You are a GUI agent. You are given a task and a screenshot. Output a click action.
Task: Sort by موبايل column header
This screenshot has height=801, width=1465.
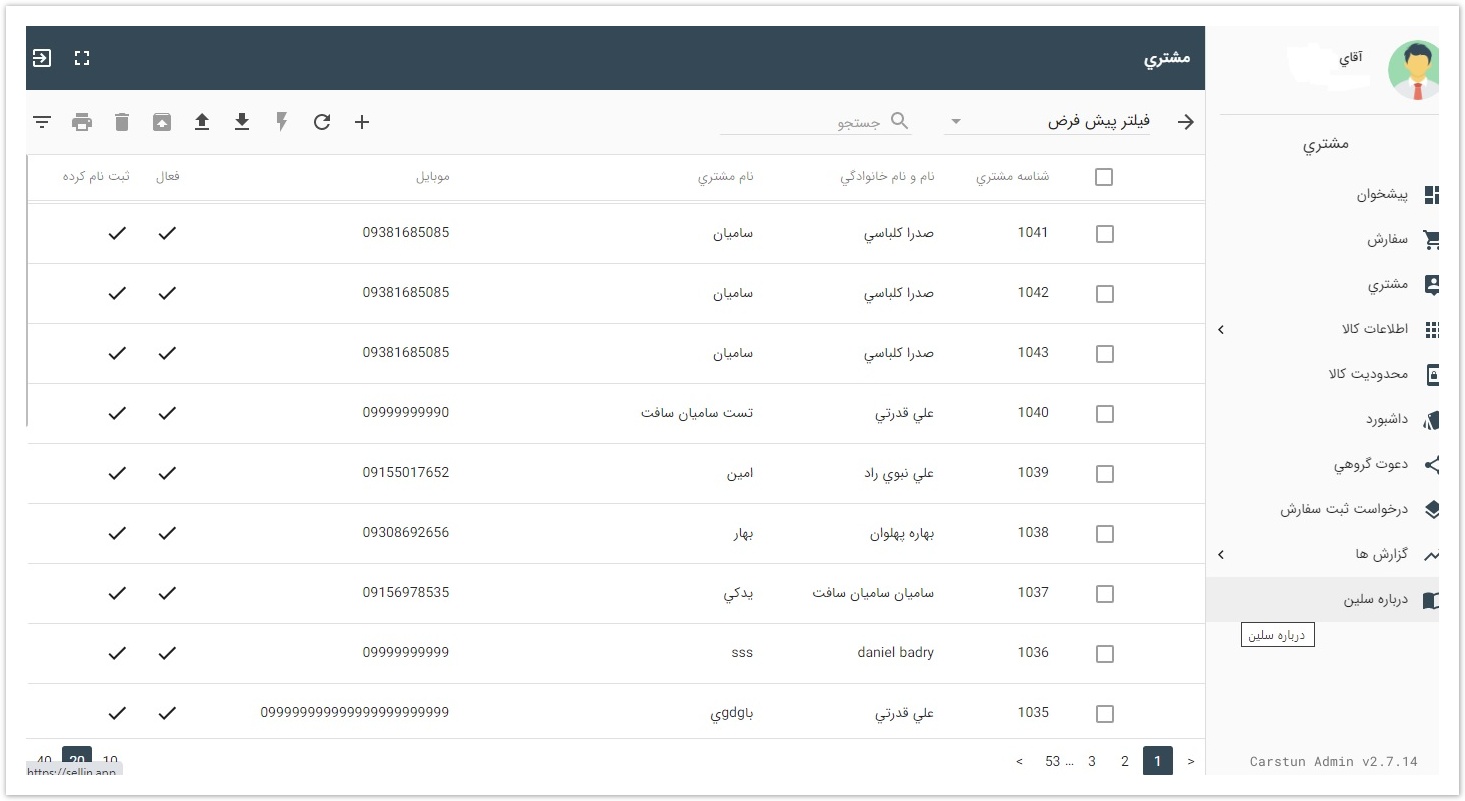click(433, 176)
